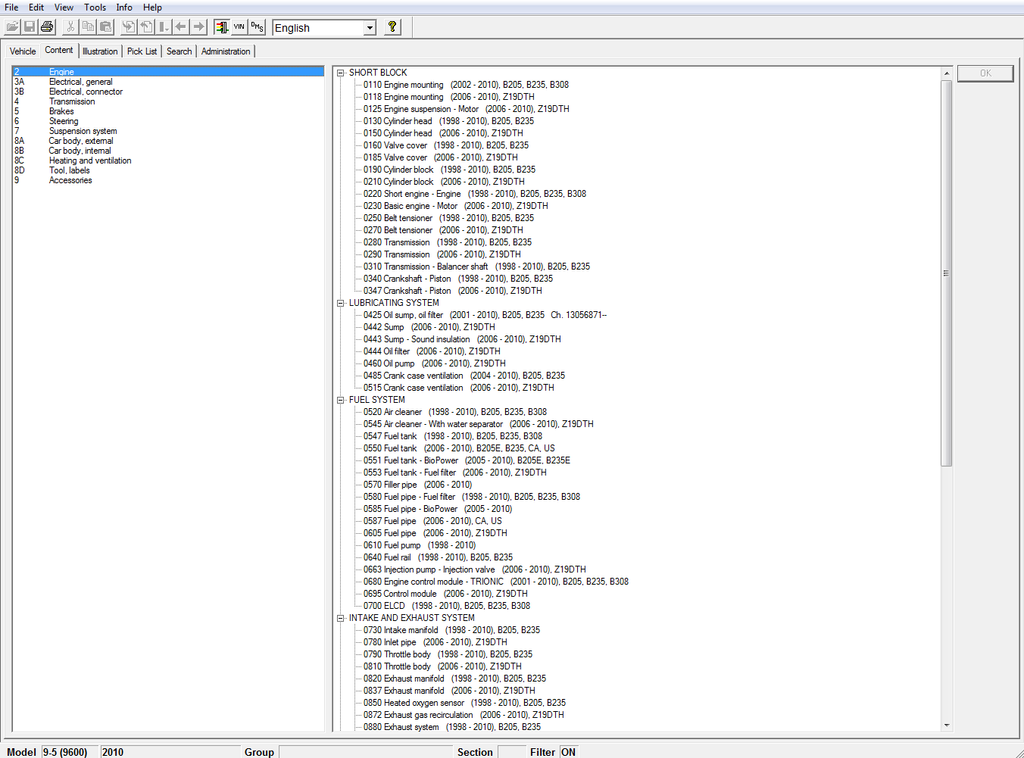Select Transmission group in left list
This screenshot has height=758, width=1024.
tap(72, 101)
